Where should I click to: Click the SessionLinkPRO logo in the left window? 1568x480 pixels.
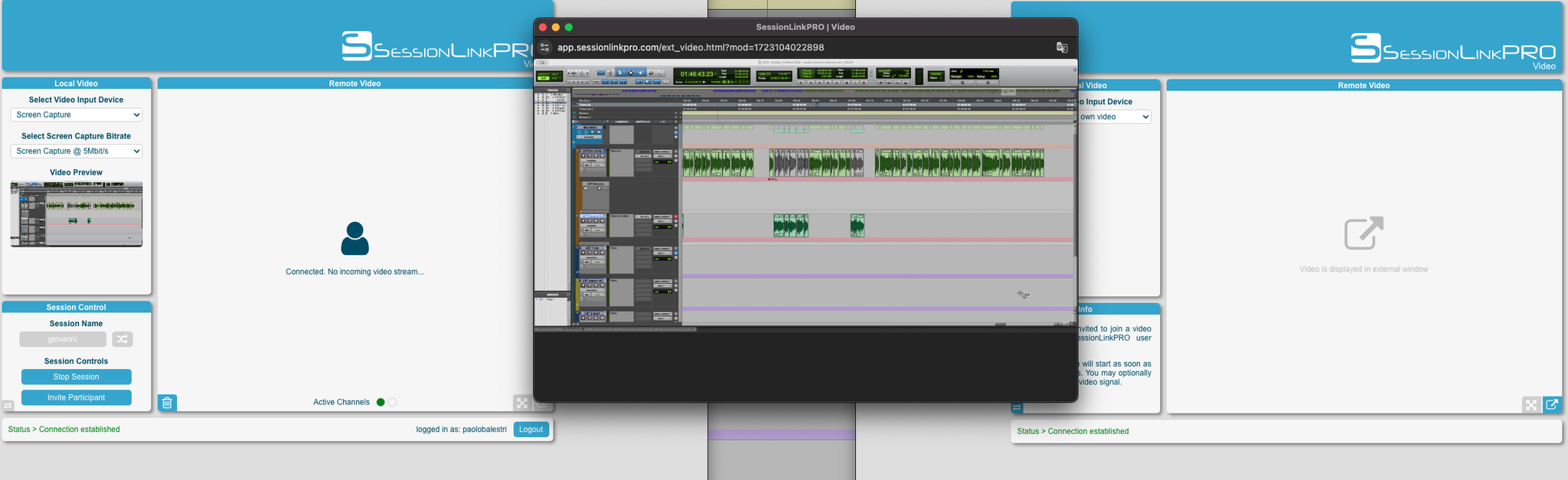[x=436, y=47]
